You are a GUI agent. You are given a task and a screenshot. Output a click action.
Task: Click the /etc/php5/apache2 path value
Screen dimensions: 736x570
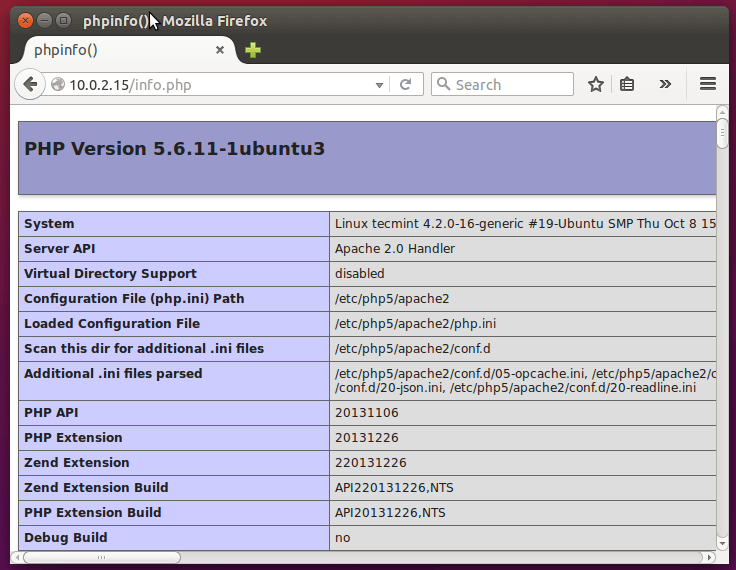[392, 299]
